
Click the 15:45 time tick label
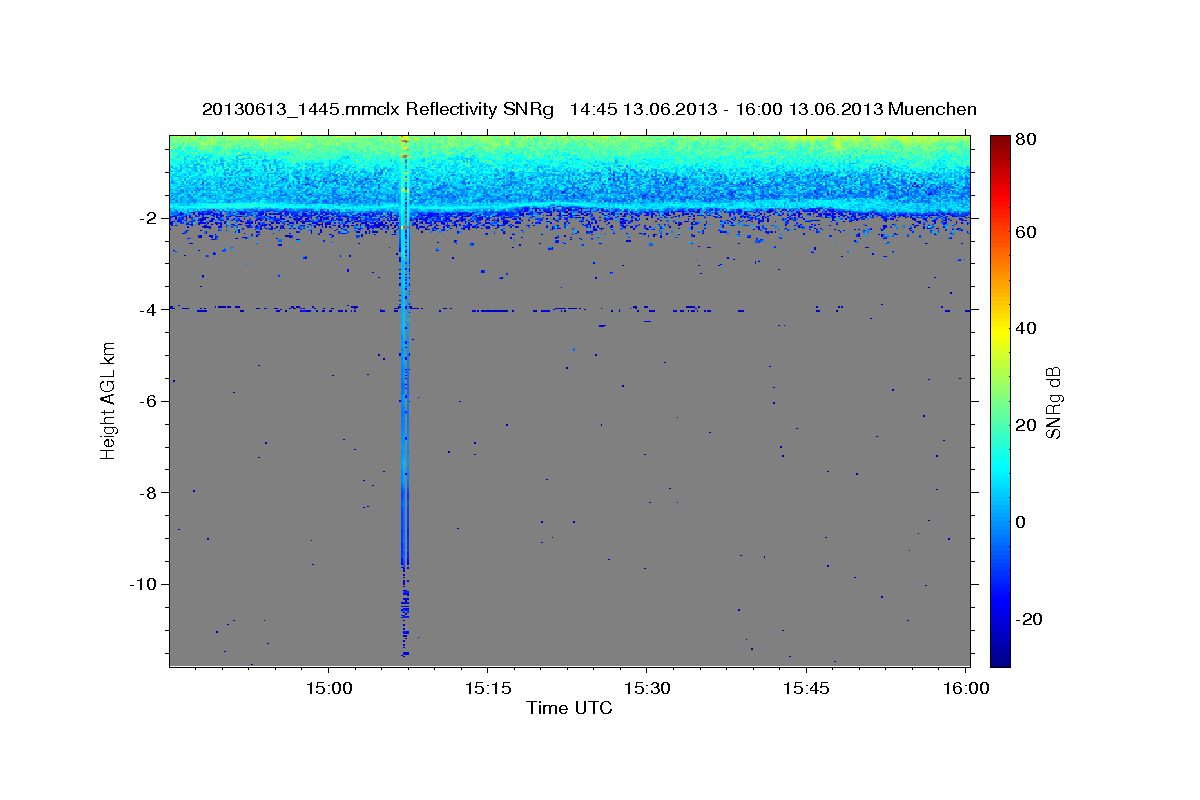click(805, 688)
